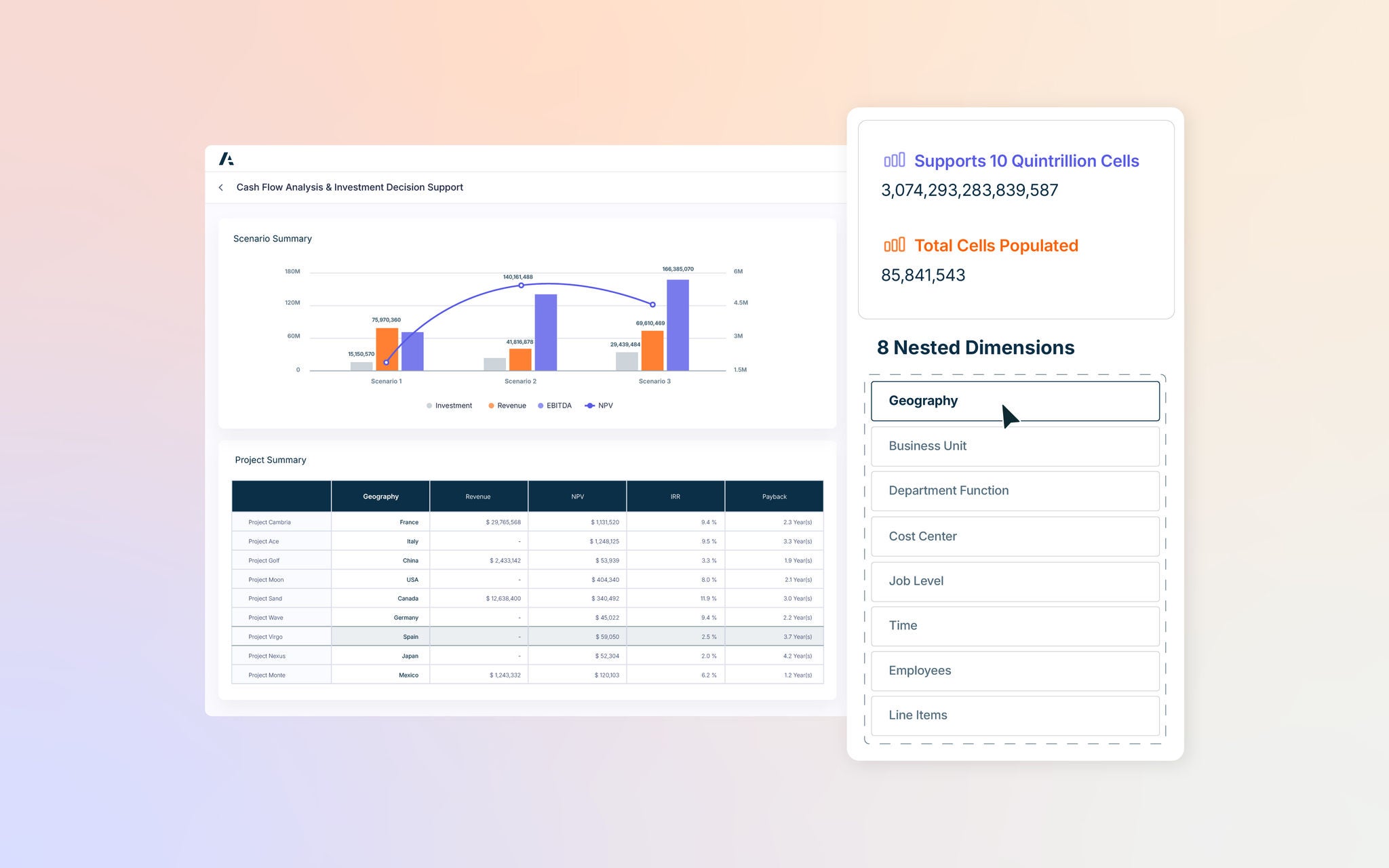Click the NPV line point at Scenario 3
The width and height of the screenshot is (1389, 868).
(652, 304)
